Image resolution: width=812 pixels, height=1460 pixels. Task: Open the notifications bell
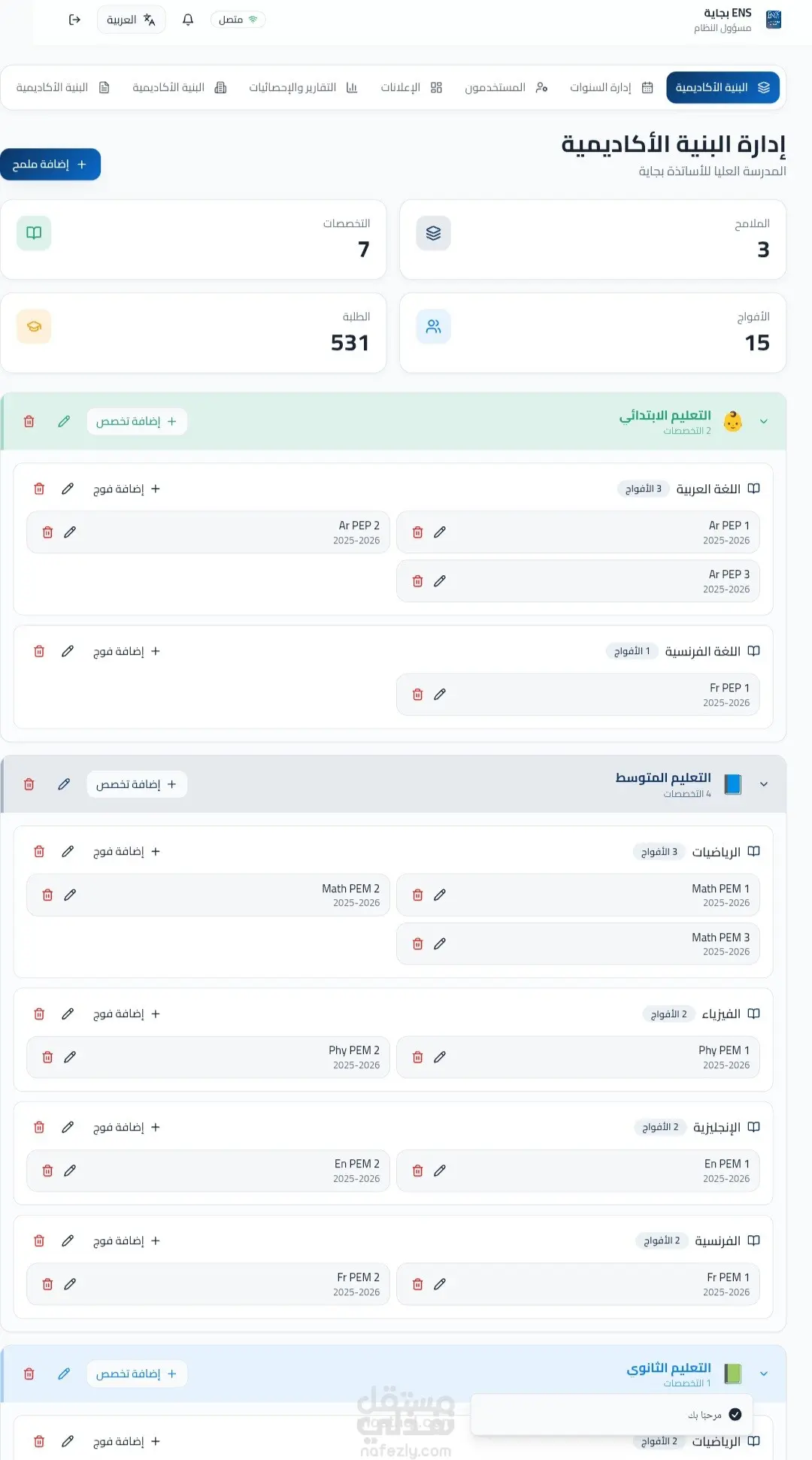(x=188, y=20)
